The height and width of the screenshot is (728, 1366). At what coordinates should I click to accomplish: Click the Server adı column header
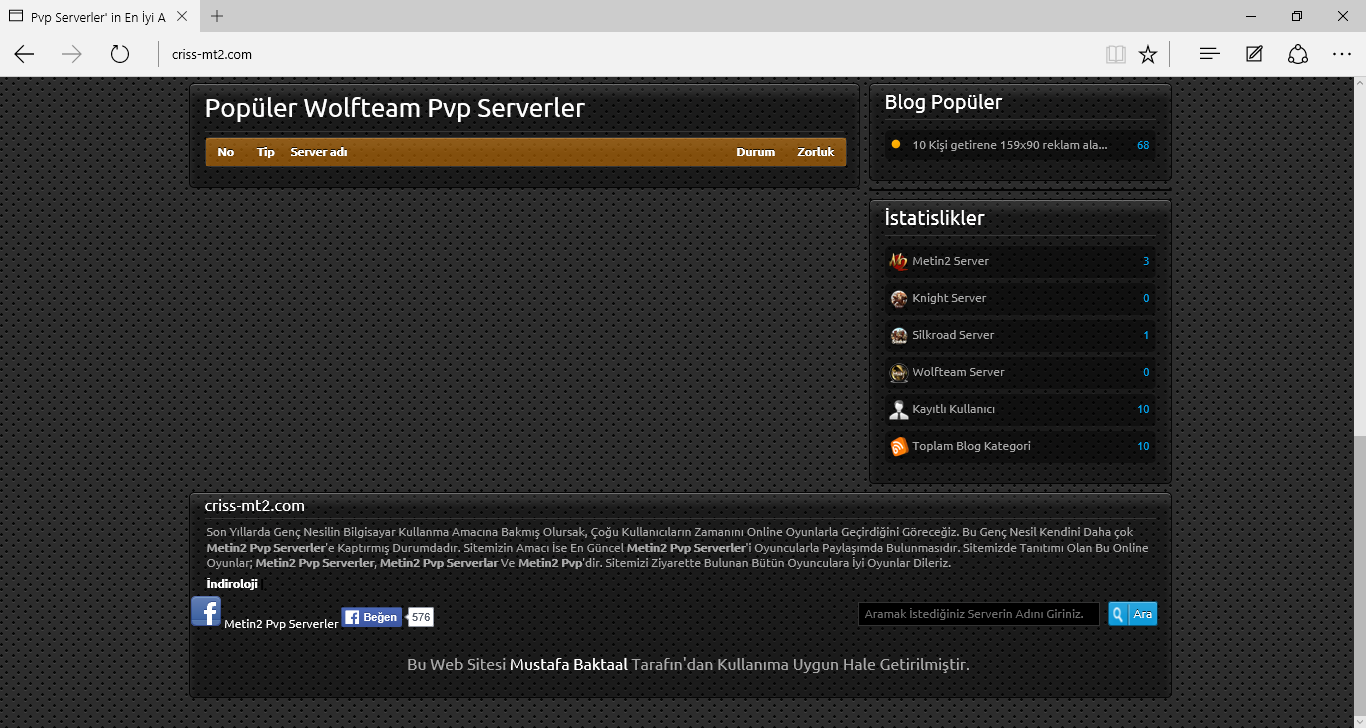319,152
